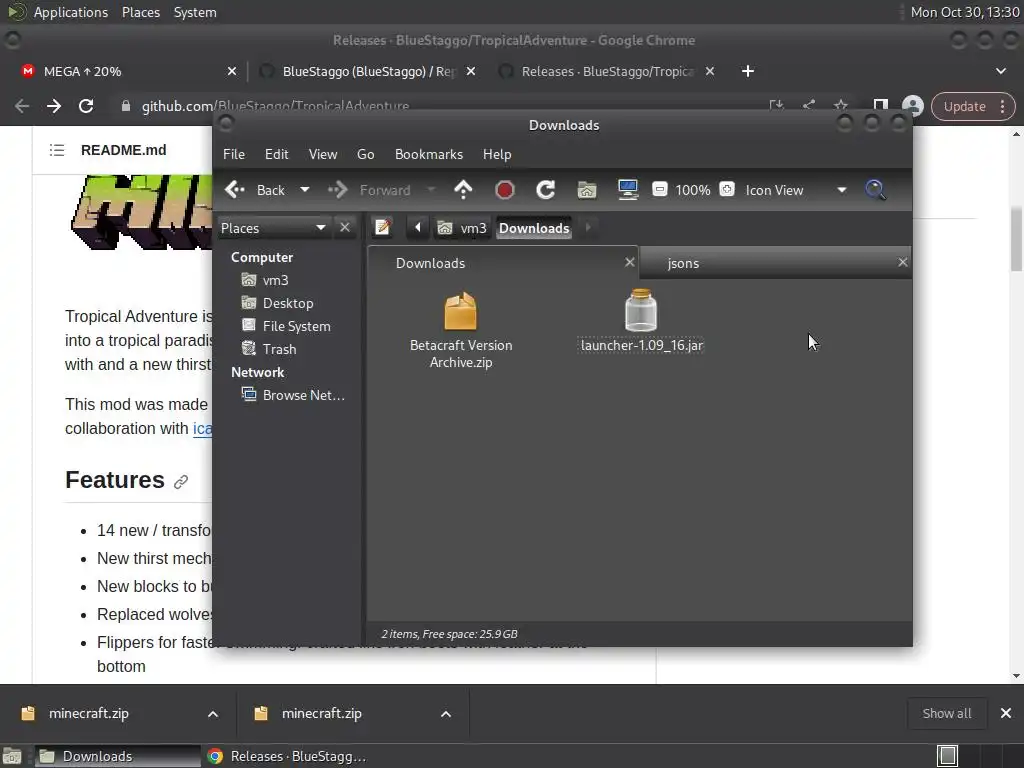Open File menu in file manager
The width and height of the screenshot is (1024, 768).
(x=234, y=154)
